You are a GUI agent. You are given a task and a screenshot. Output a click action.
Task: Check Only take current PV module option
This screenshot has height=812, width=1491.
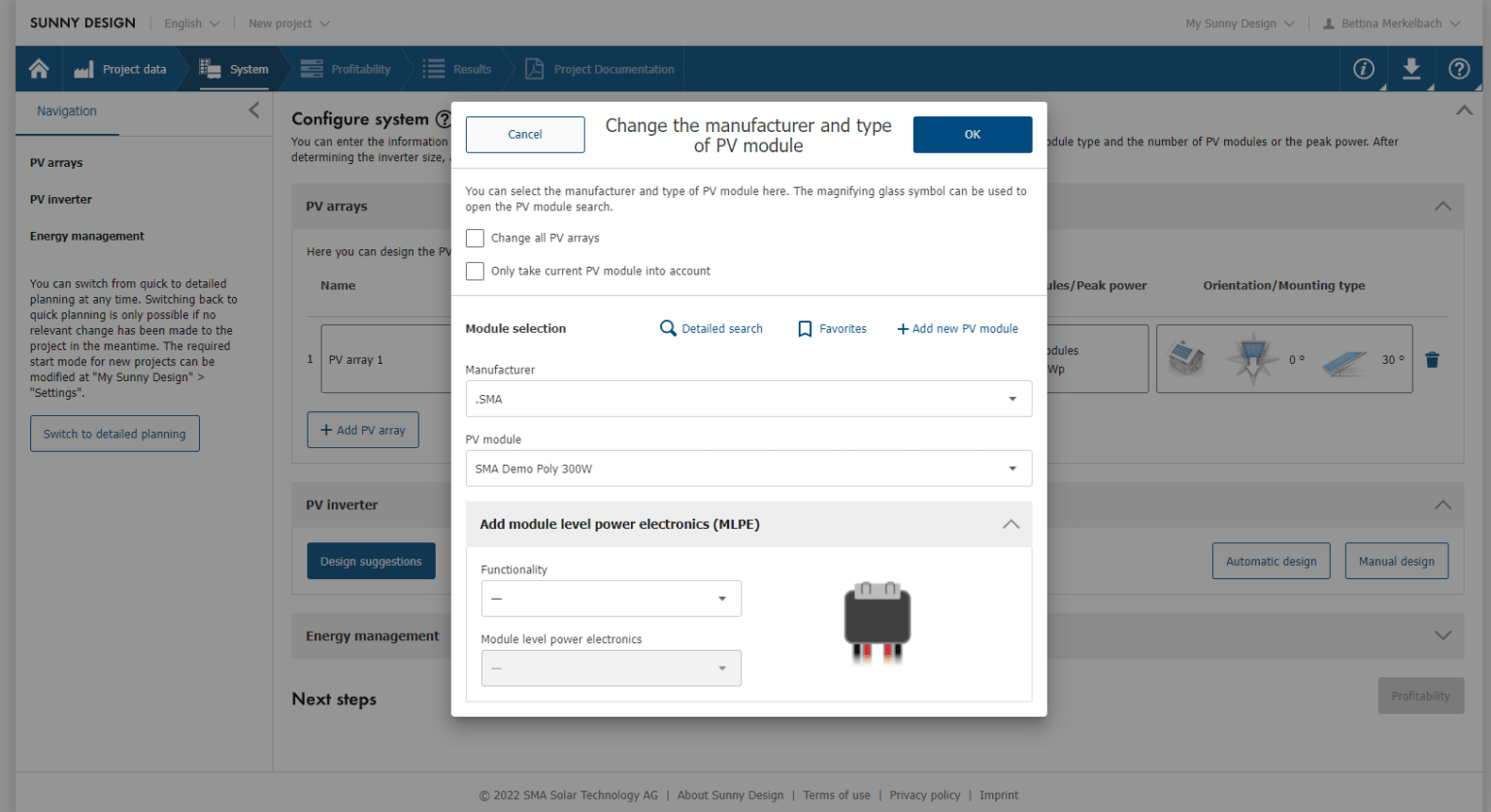(x=475, y=272)
